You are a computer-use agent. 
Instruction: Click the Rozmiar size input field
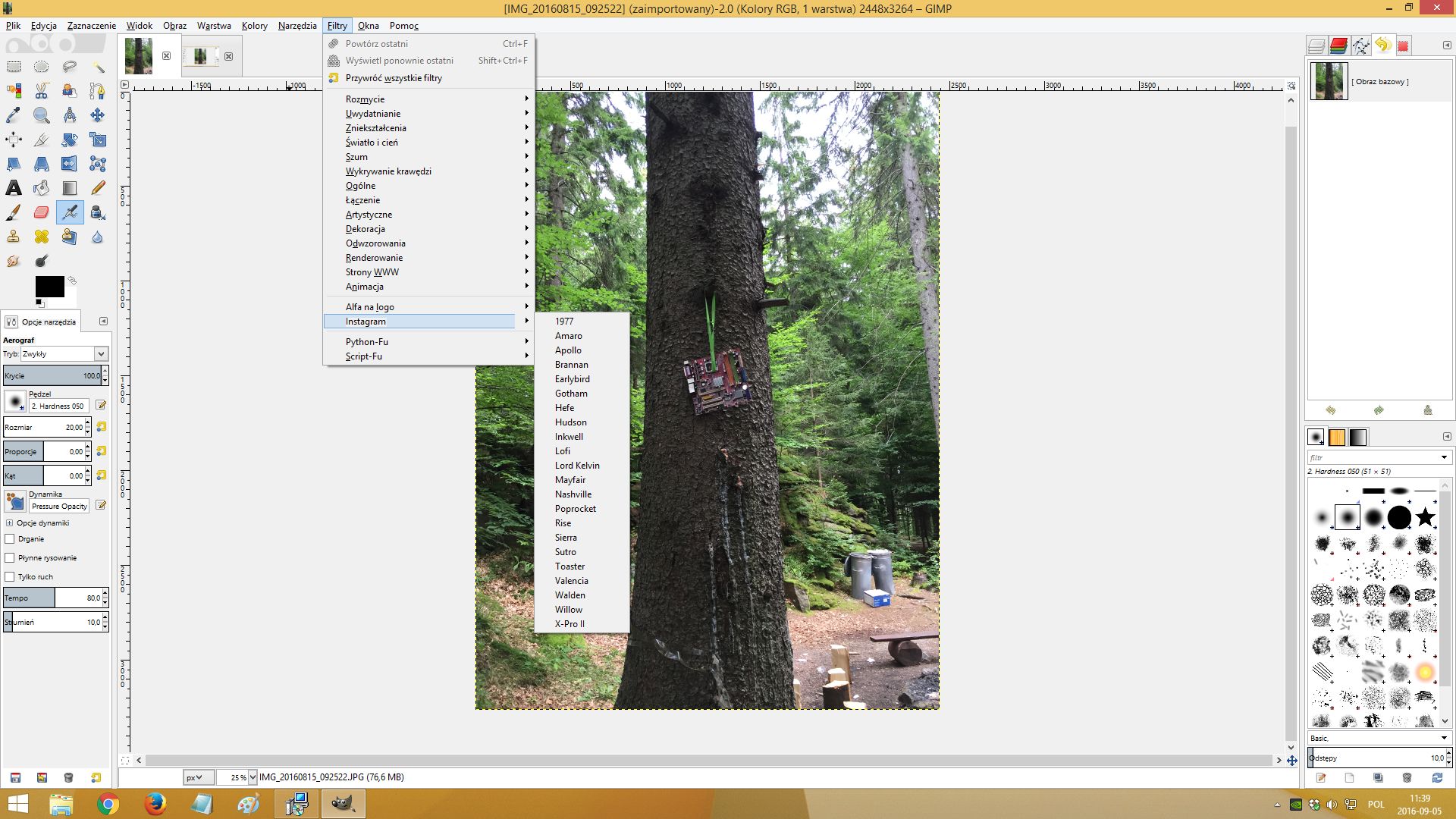45,427
